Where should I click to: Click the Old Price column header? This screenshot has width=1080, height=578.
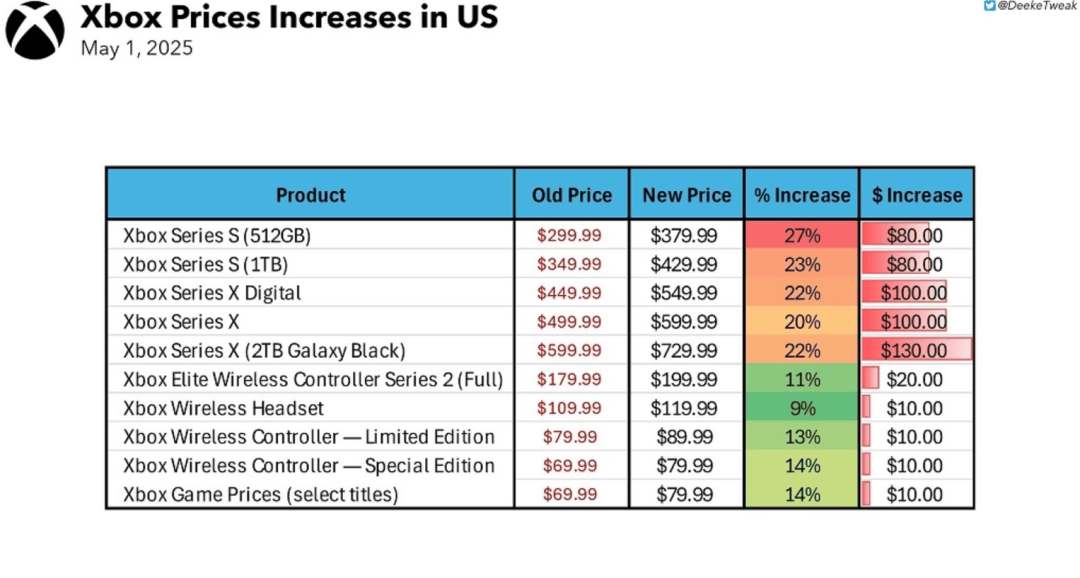572,195
